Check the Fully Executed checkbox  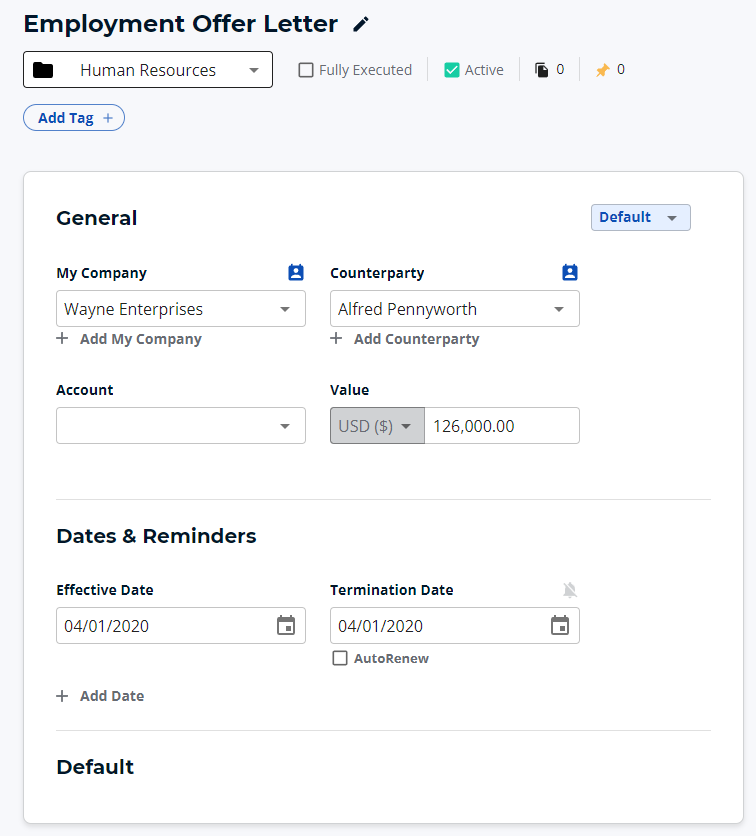pos(305,70)
